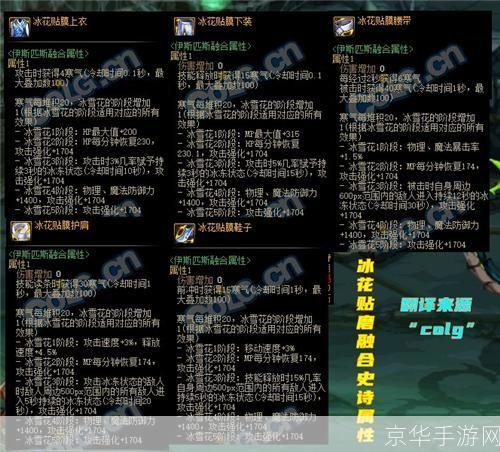Image resolution: width=500 pixels, height=452 pixels.
Task: Click the 京华手游网 watermark
Action: click(x=442, y=436)
